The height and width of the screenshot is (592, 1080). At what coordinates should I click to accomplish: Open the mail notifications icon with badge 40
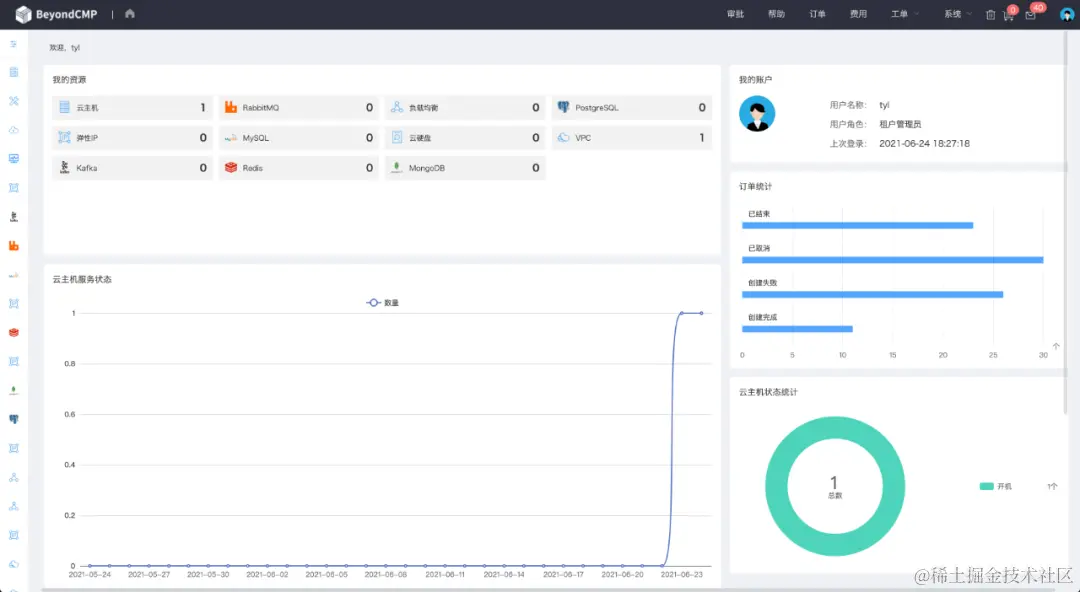click(x=1030, y=14)
